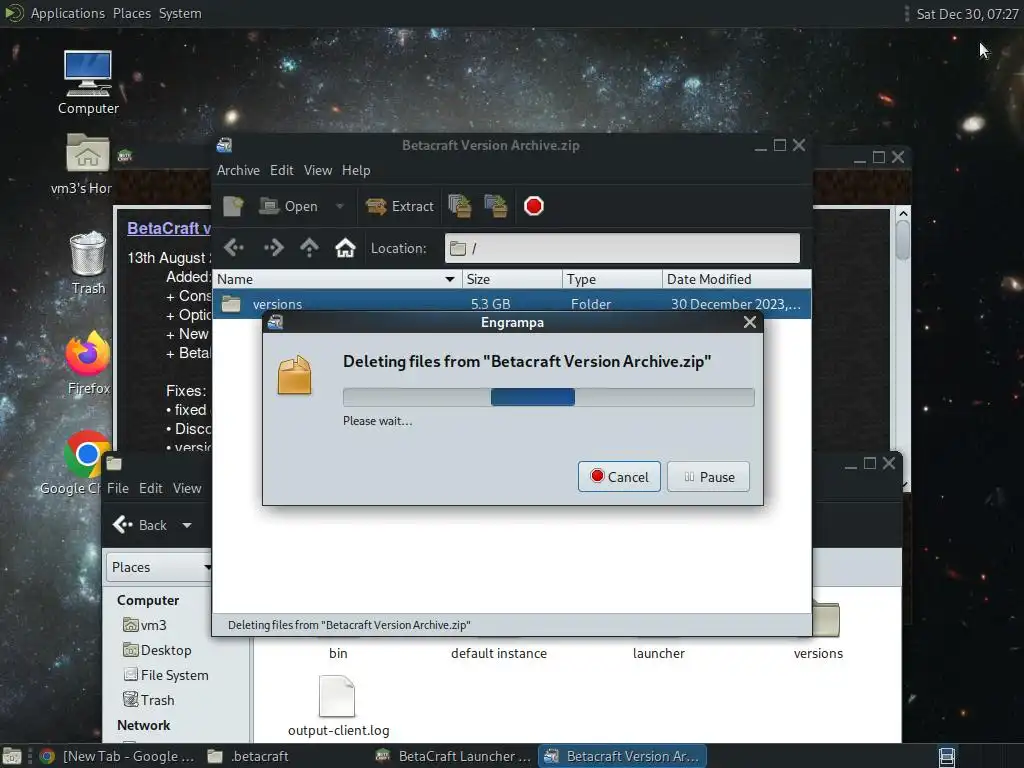Click the home location icon in archive
Viewport: 1024px width, 768px height.
point(345,248)
